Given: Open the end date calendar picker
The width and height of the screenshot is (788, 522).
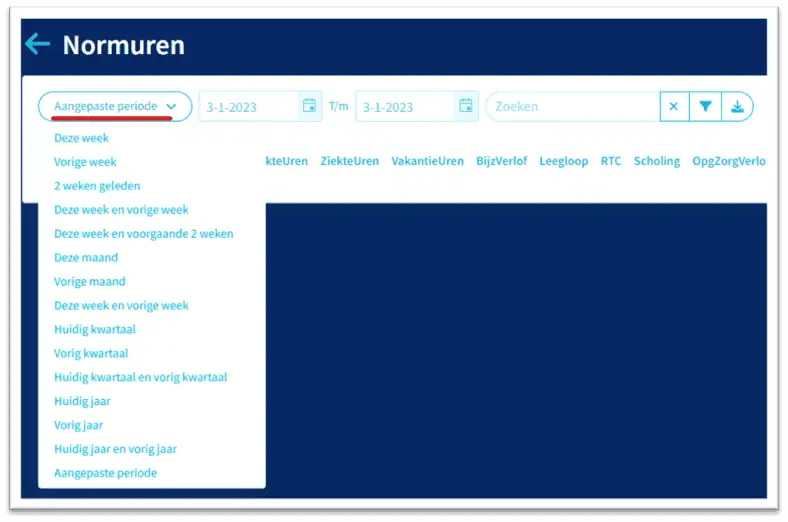Looking at the screenshot, I should pos(466,106).
